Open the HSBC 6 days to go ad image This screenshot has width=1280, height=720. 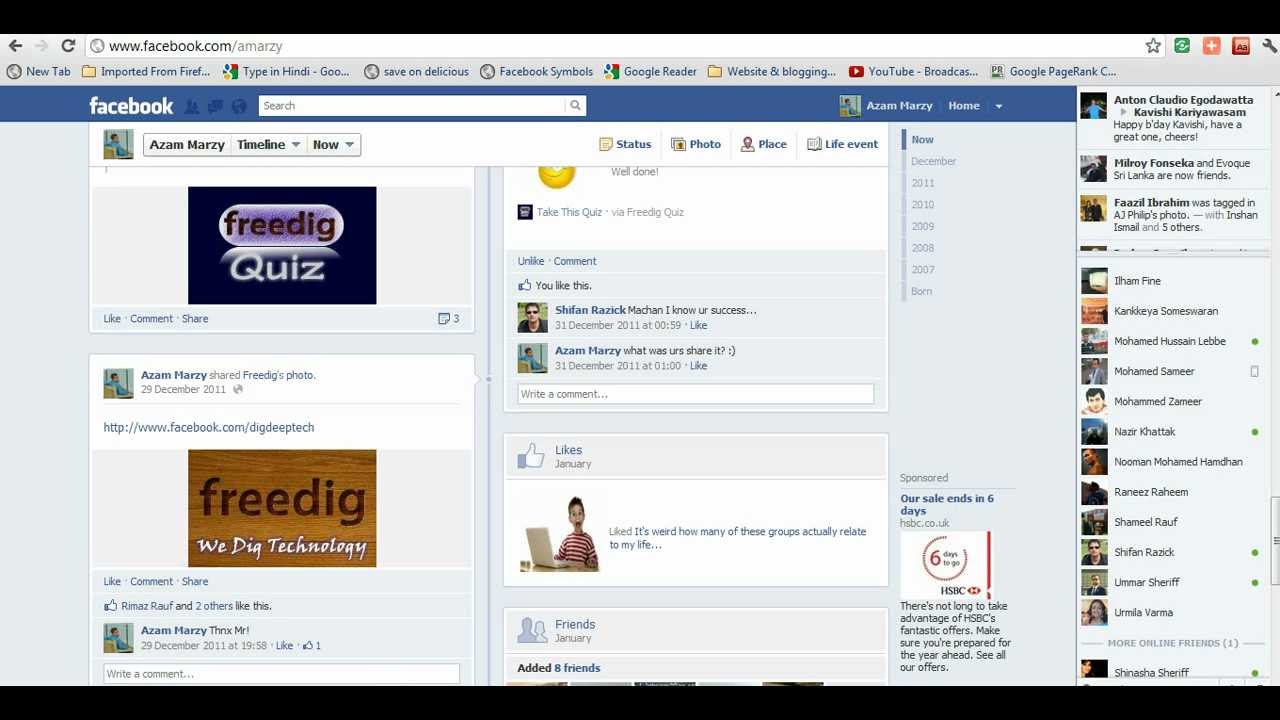(x=946, y=565)
